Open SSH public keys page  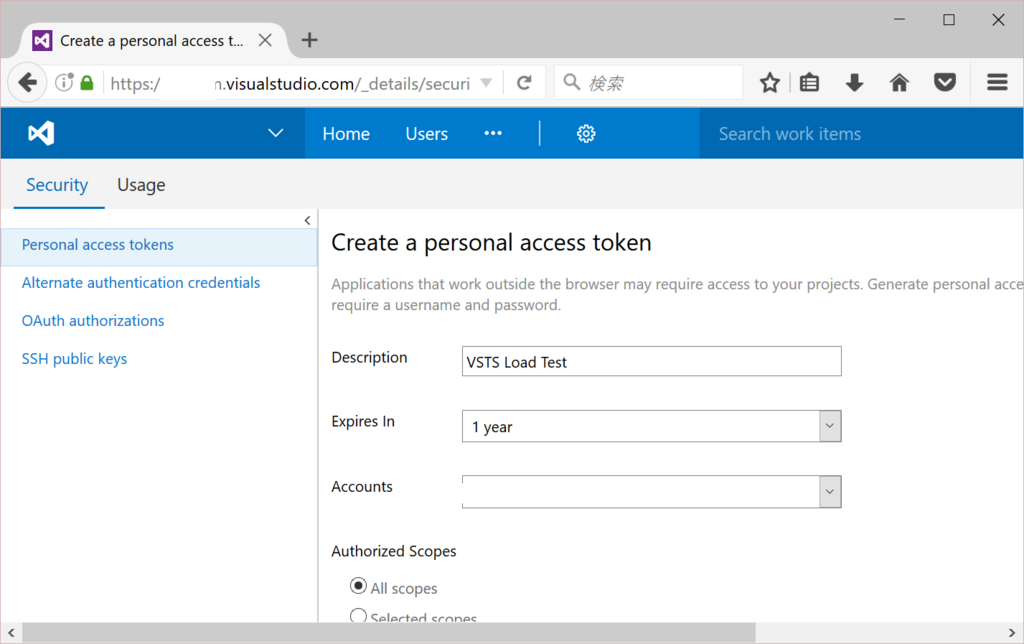pyautogui.click(x=74, y=359)
